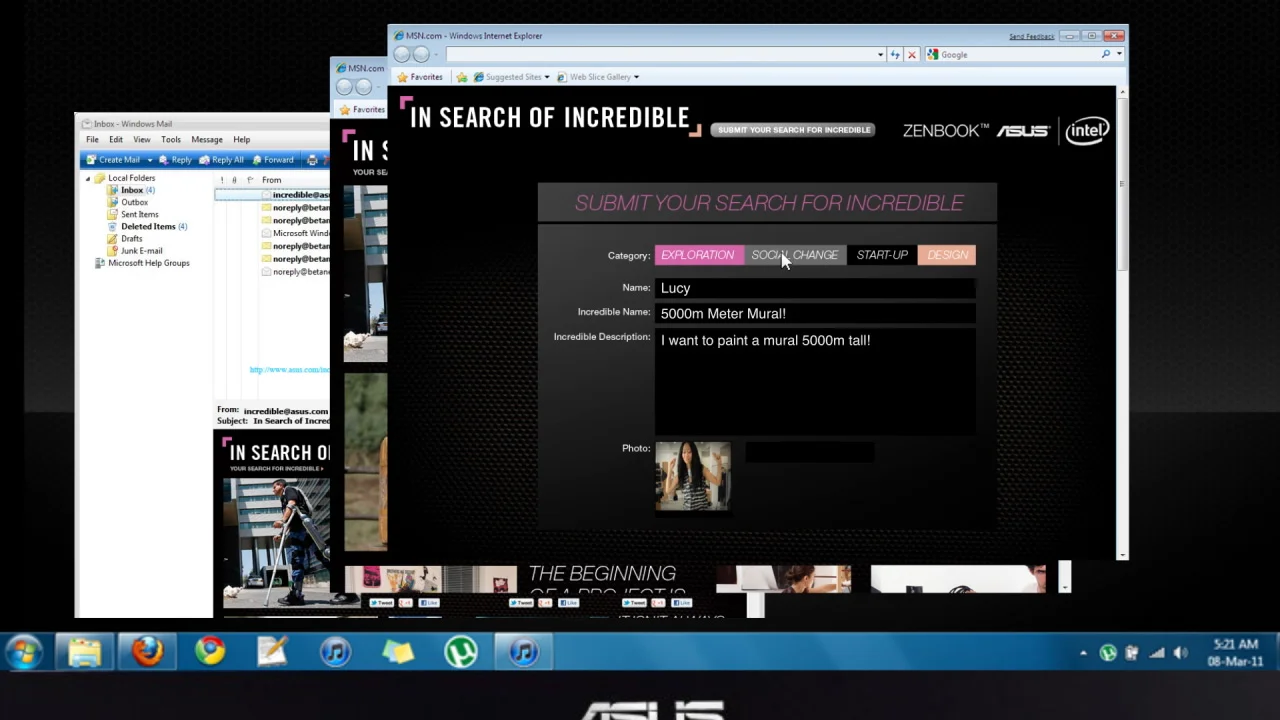Click the volume speaker tray icon
The image size is (1280, 720).
pyautogui.click(x=1180, y=653)
